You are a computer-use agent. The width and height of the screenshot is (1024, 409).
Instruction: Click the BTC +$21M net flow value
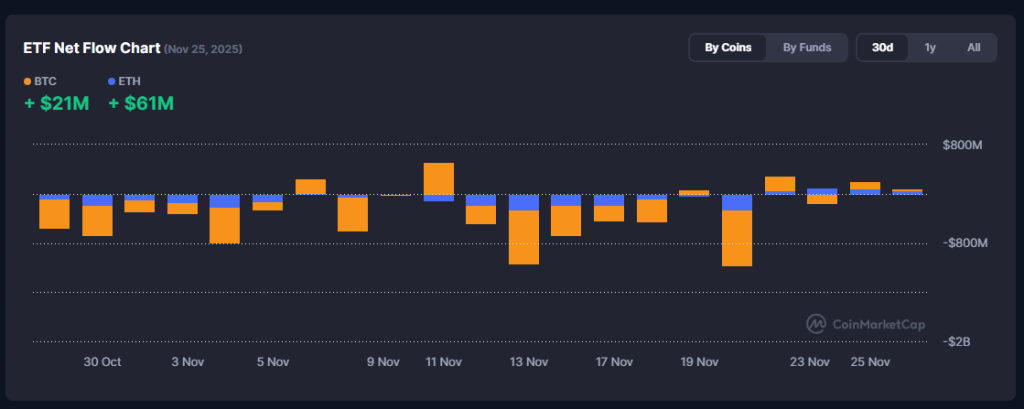pyautogui.click(x=56, y=103)
